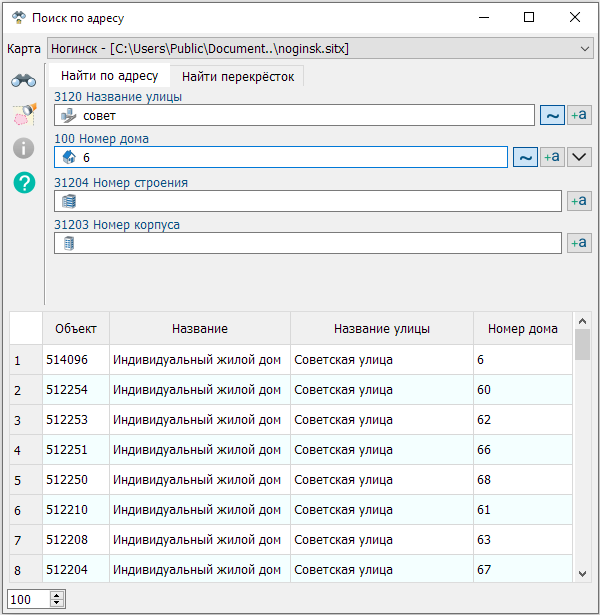Select the Найти по адресу tab
Screen dimensions: 600x615
tap(109, 76)
